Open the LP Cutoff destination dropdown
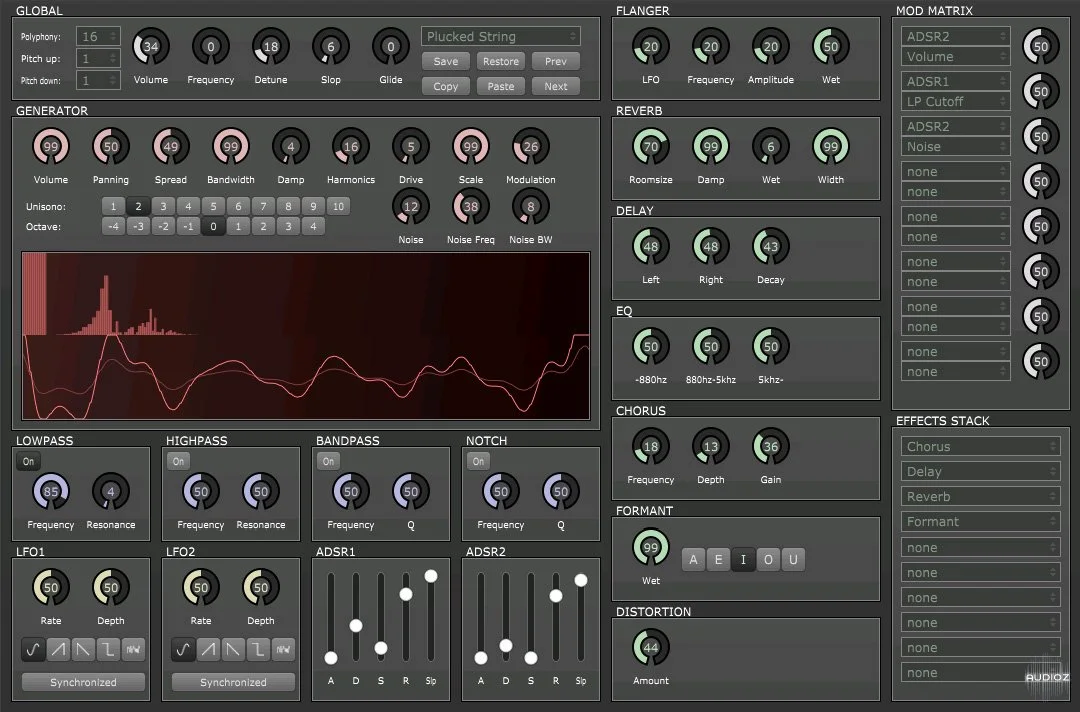This screenshot has height=712, width=1080. [x=955, y=101]
